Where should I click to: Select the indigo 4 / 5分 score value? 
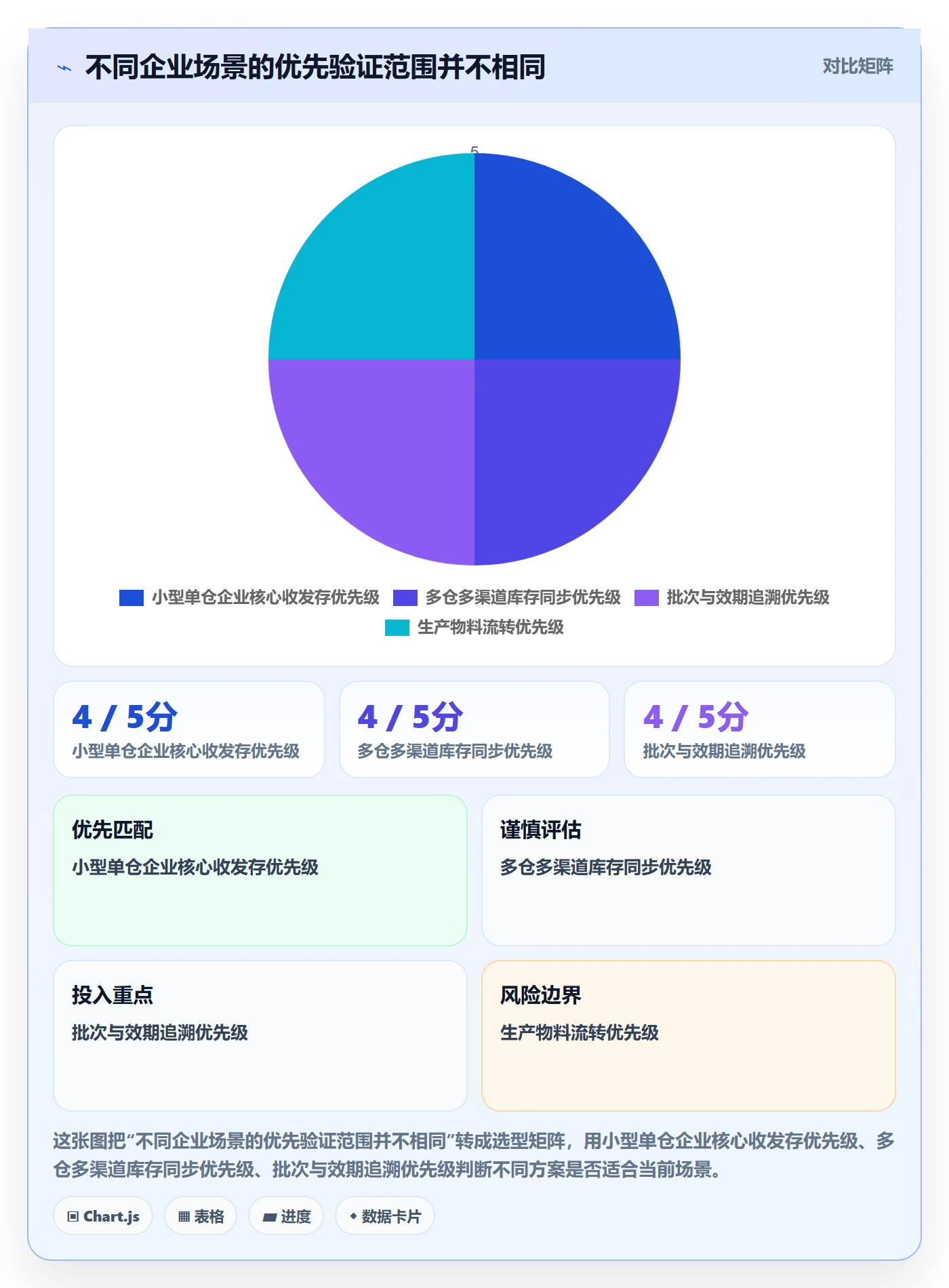point(411,717)
